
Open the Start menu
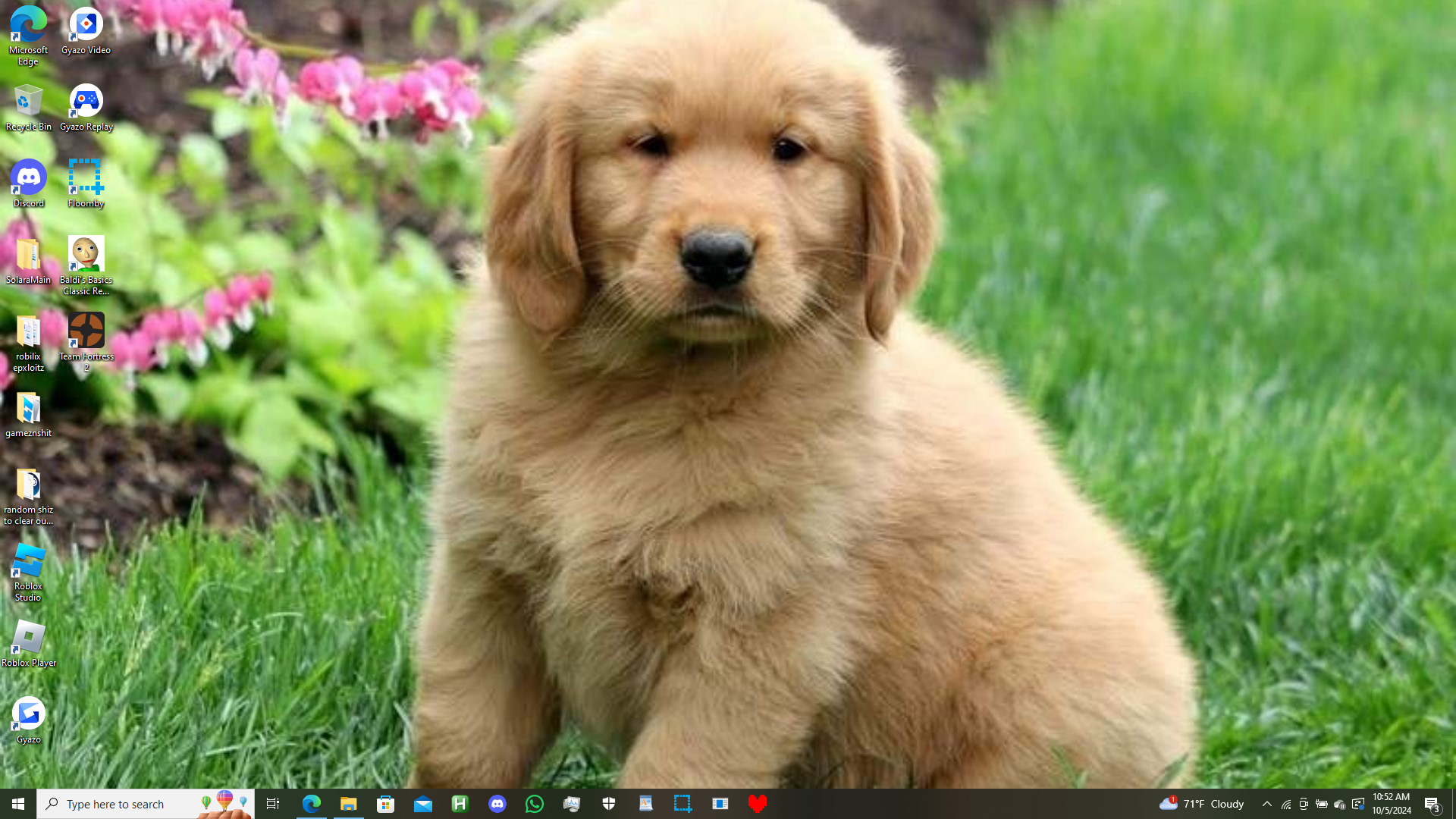(x=18, y=804)
